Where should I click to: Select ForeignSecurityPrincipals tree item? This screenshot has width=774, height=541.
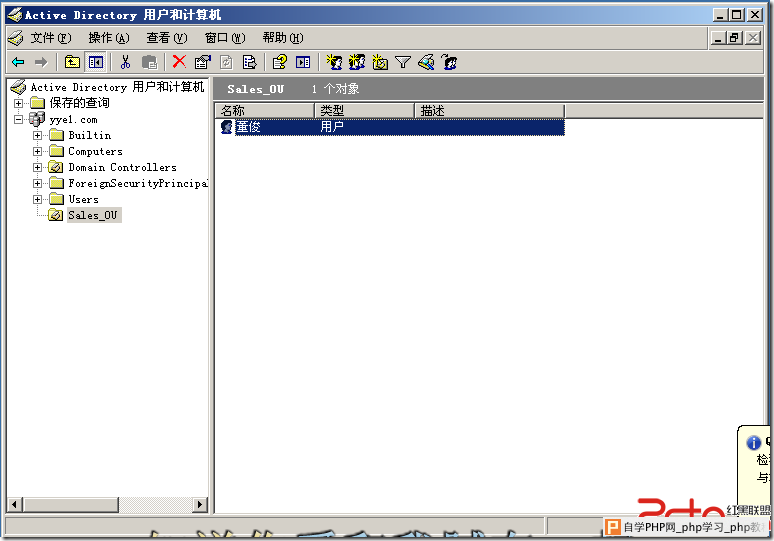tap(138, 184)
